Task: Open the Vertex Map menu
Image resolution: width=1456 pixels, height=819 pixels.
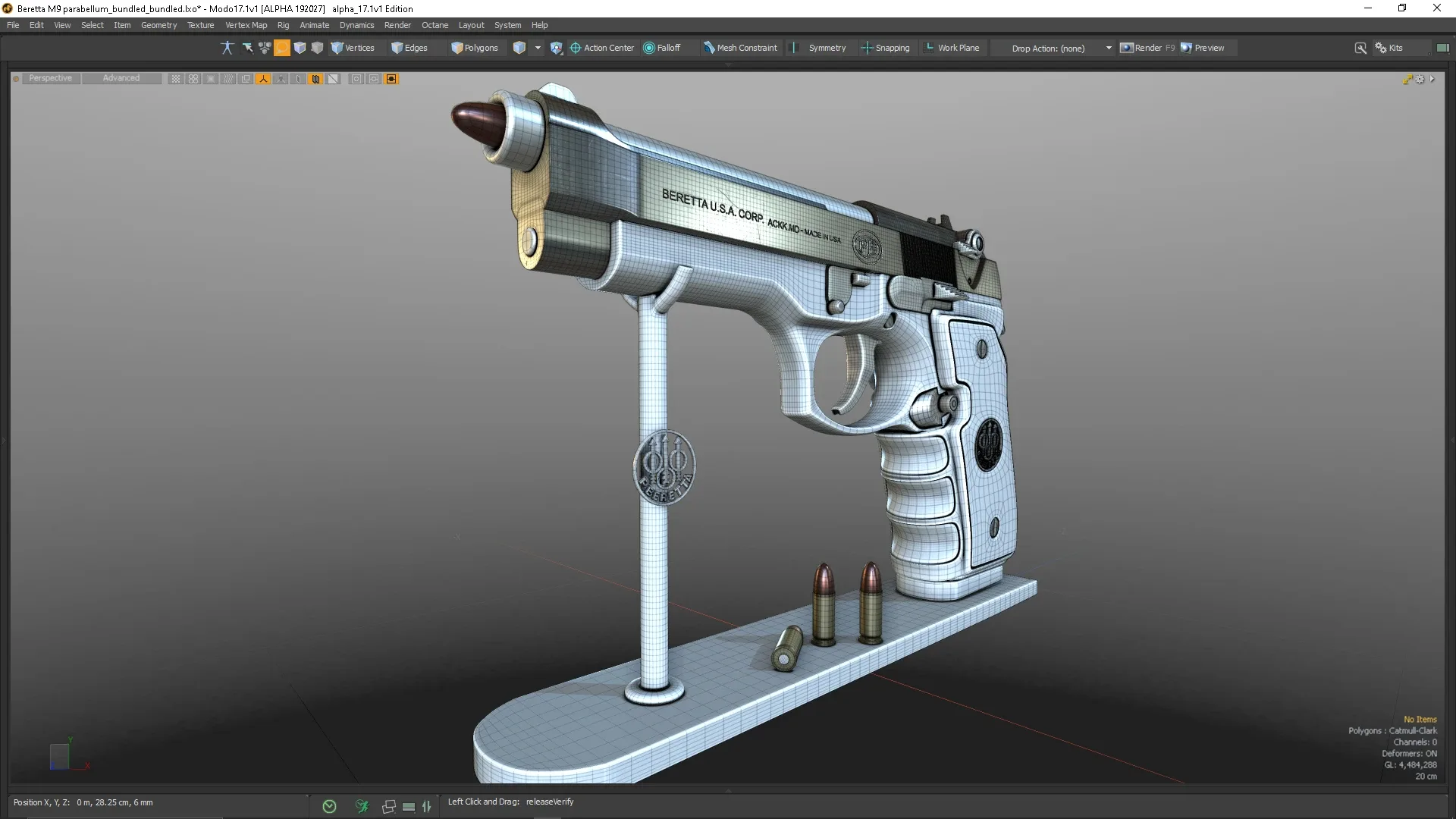Action: 246,25
